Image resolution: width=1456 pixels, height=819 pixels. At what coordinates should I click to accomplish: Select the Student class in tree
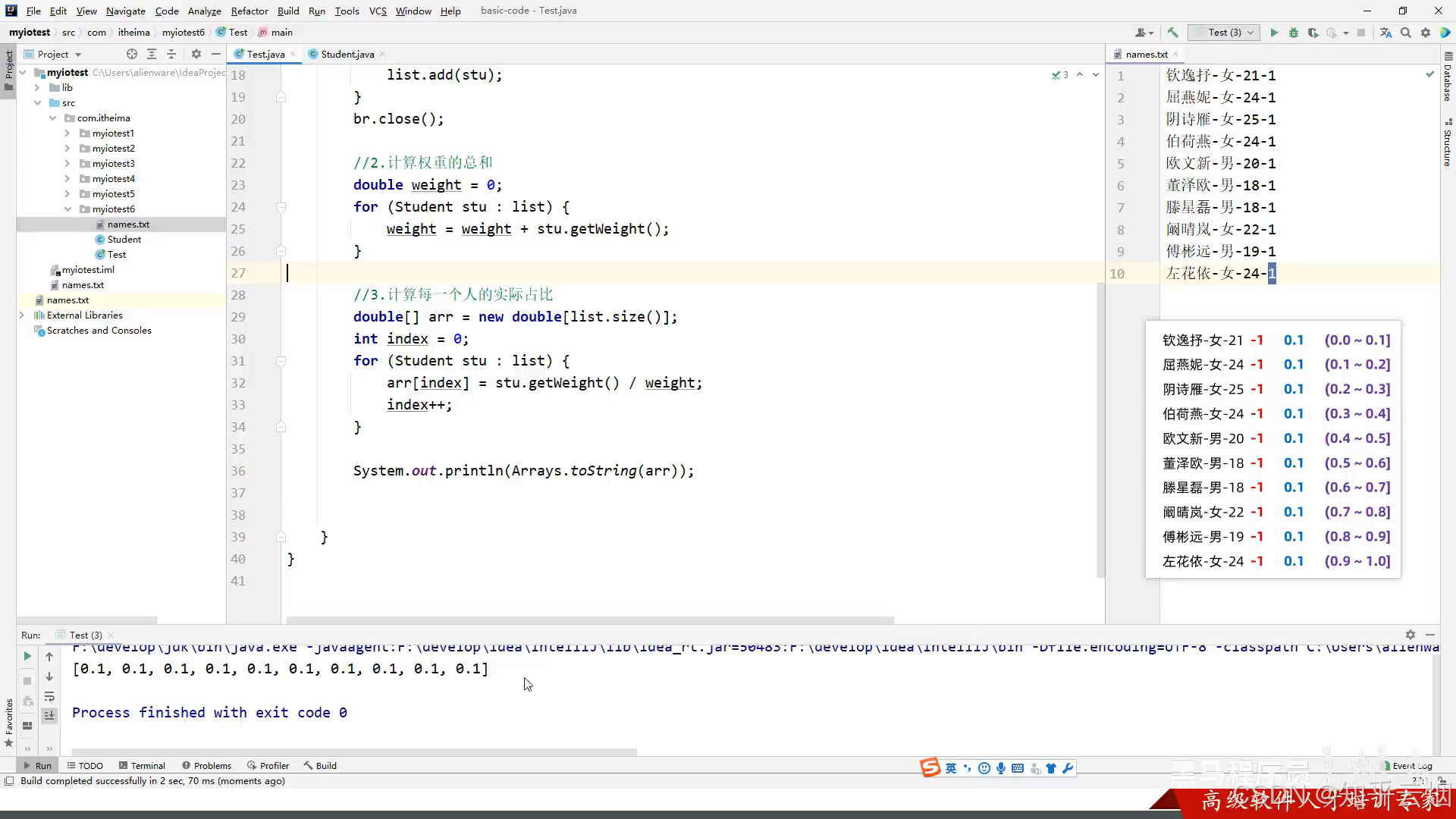124,240
